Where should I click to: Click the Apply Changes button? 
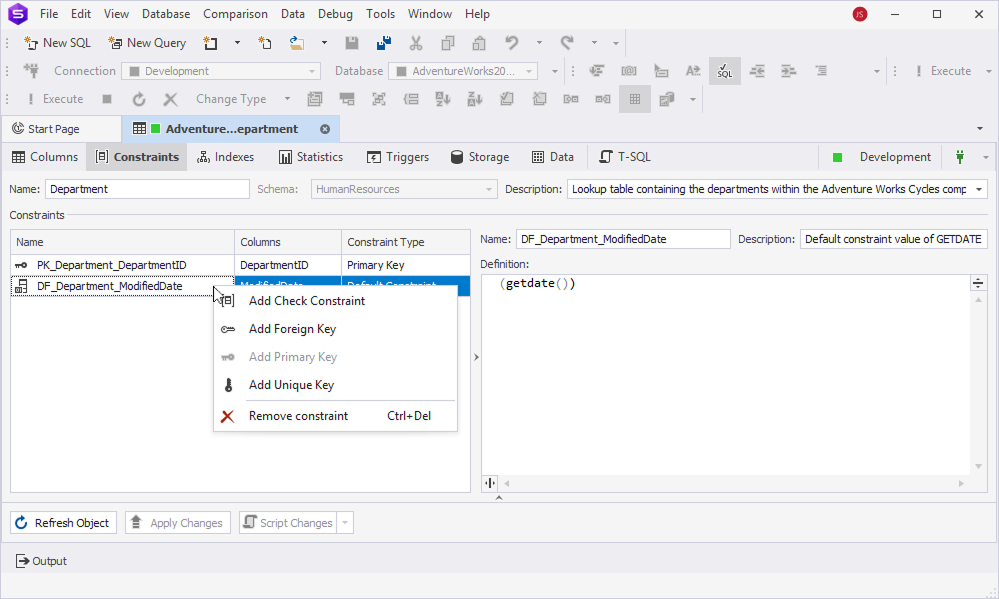pyautogui.click(x=178, y=523)
